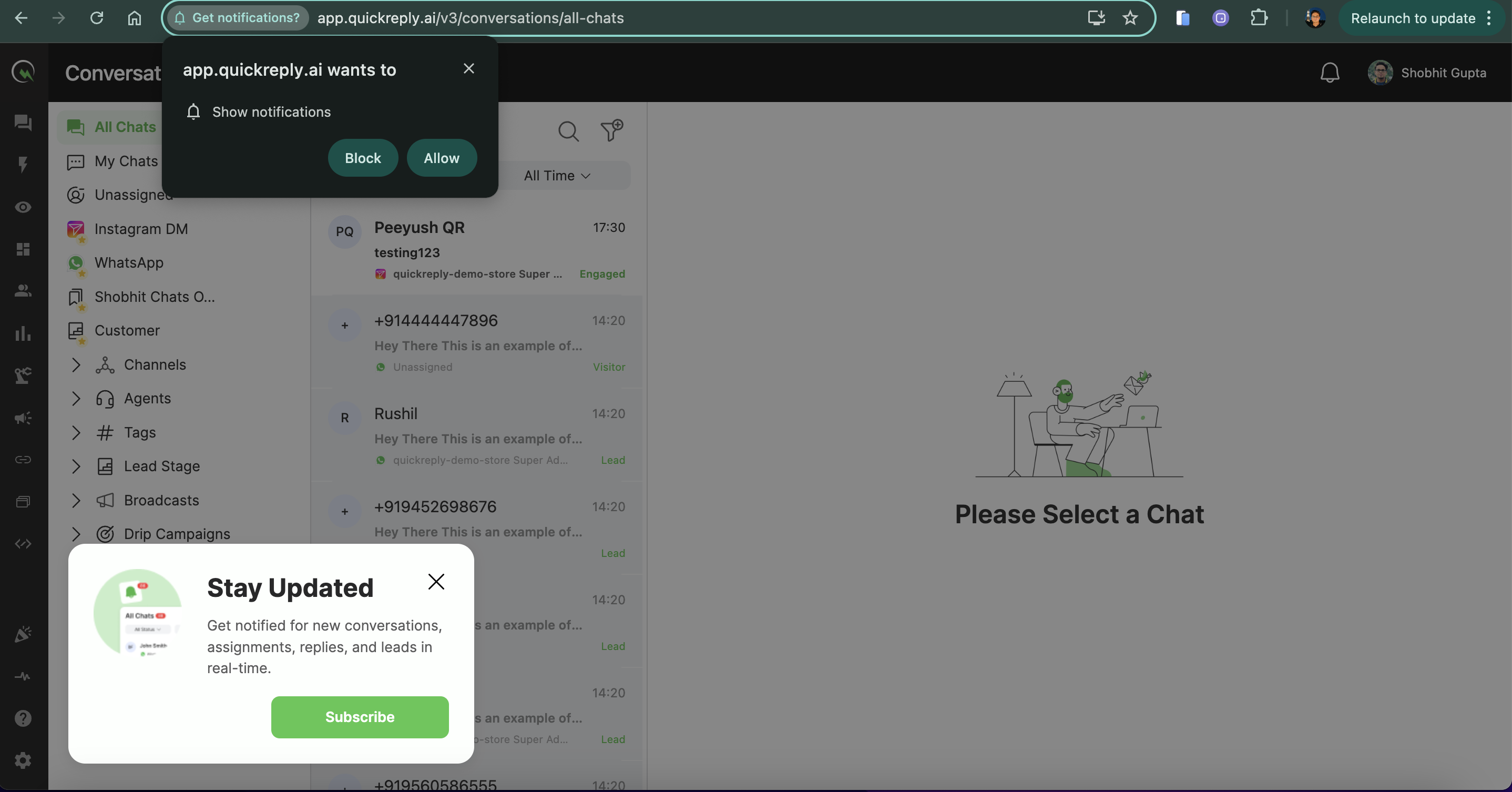Click the Visitor status label
1512x792 pixels.
point(609,368)
